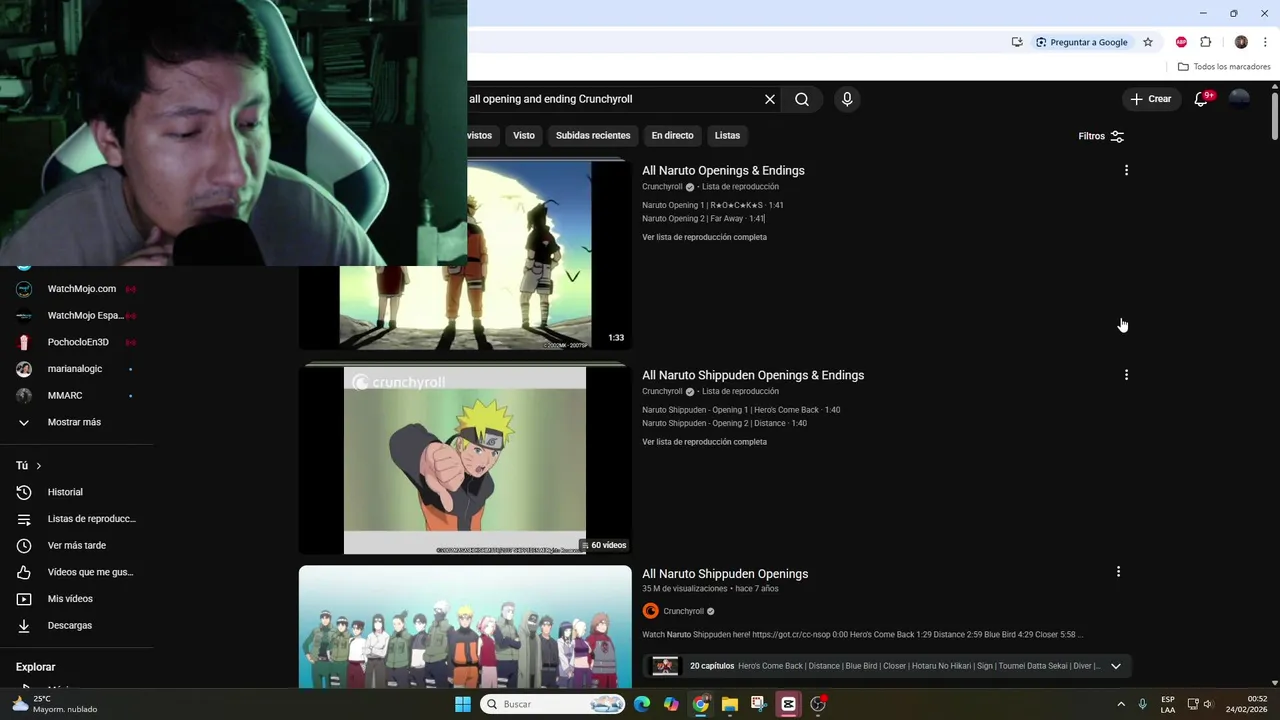Click the page vertical scrollbar
Screen dimensions: 1280x720
click(1275, 116)
